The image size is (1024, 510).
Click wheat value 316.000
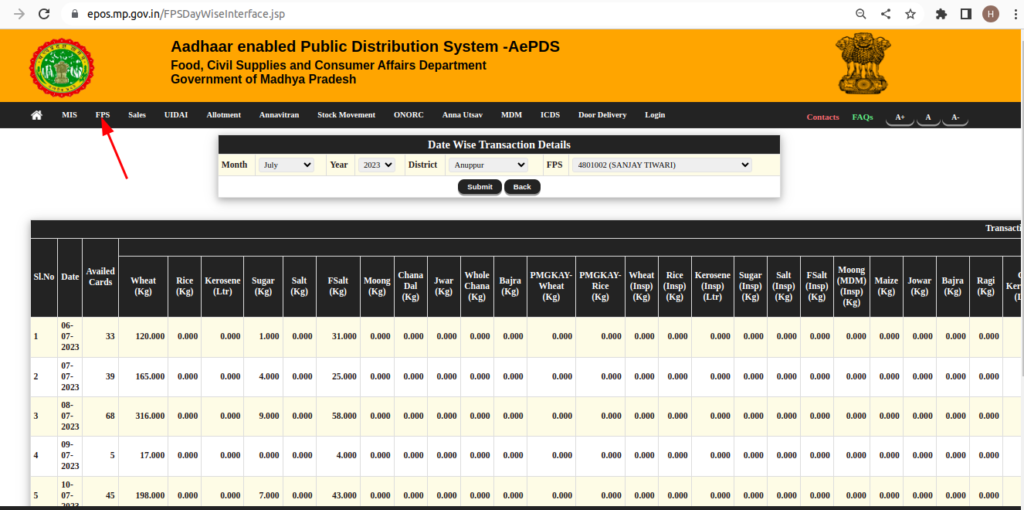tap(150, 416)
